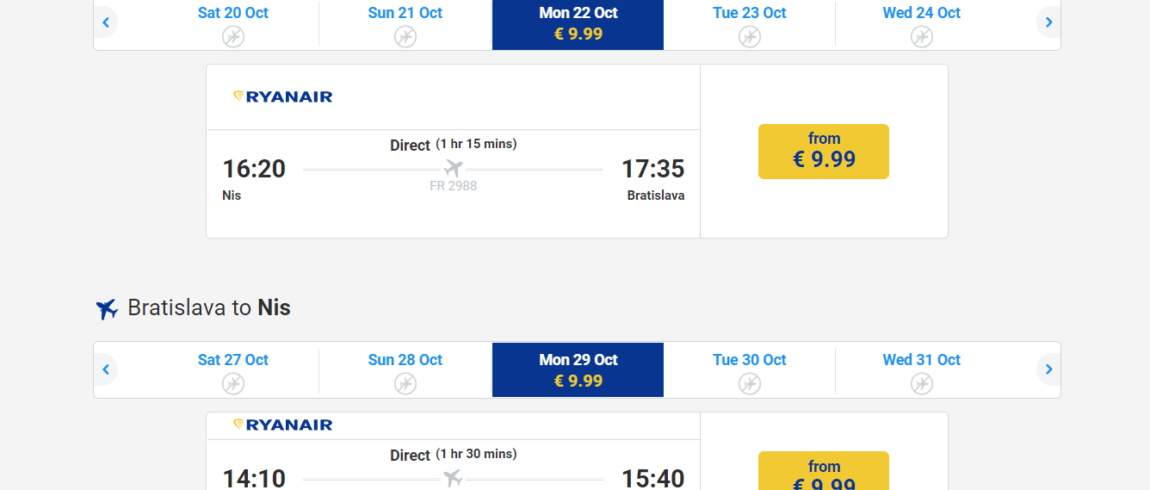Select Mon 29 Oct € 9.99 return tab
Viewport: 1150px width, 490px height.
pos(578,370)
